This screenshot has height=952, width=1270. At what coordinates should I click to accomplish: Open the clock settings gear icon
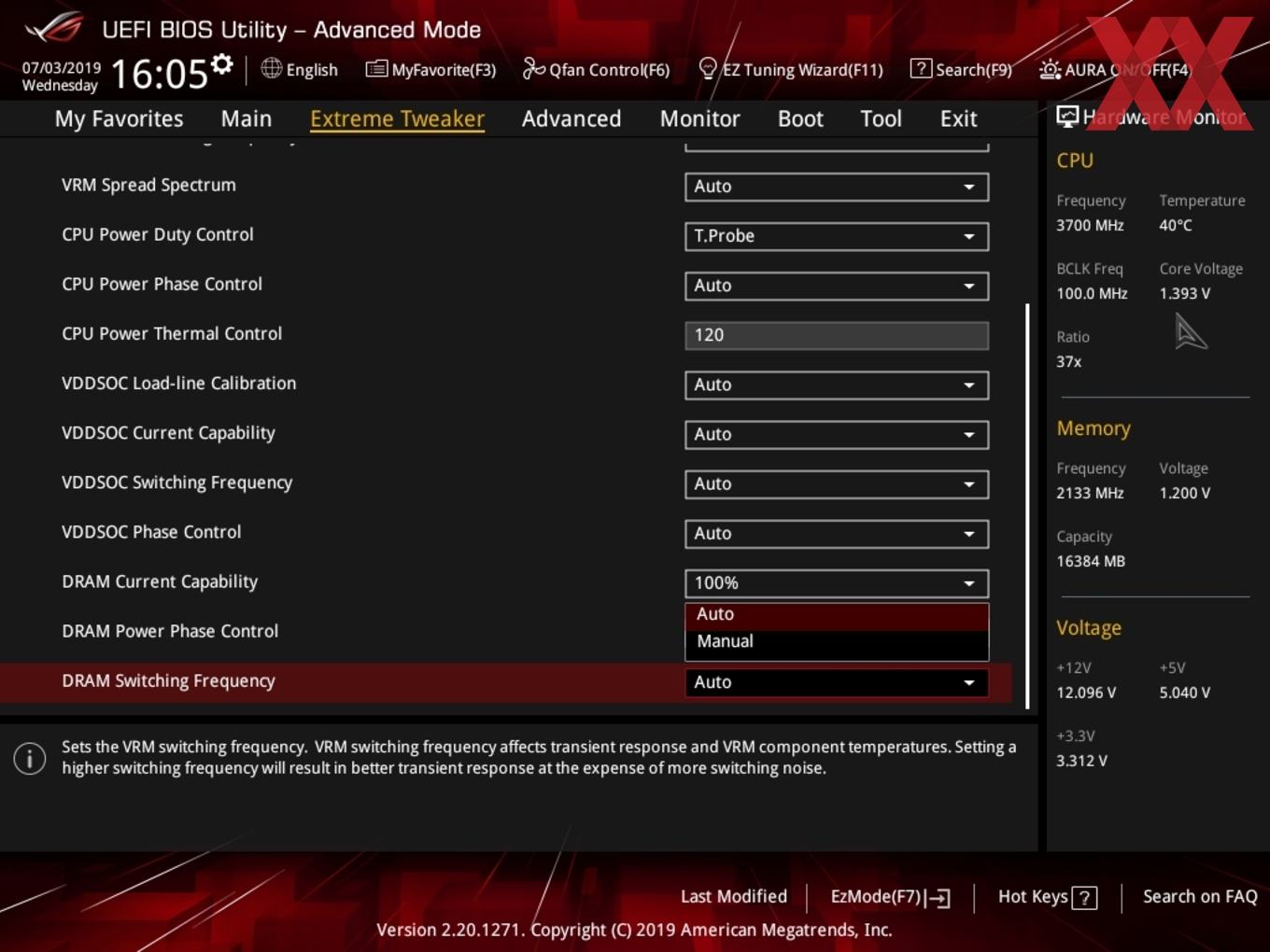coord(222,64)
